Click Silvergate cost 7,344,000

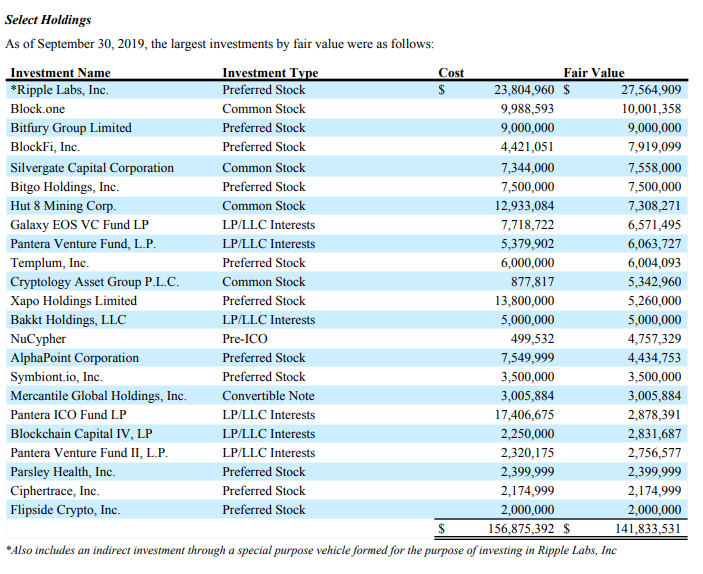pyautogui.click(x=527, y=168)
